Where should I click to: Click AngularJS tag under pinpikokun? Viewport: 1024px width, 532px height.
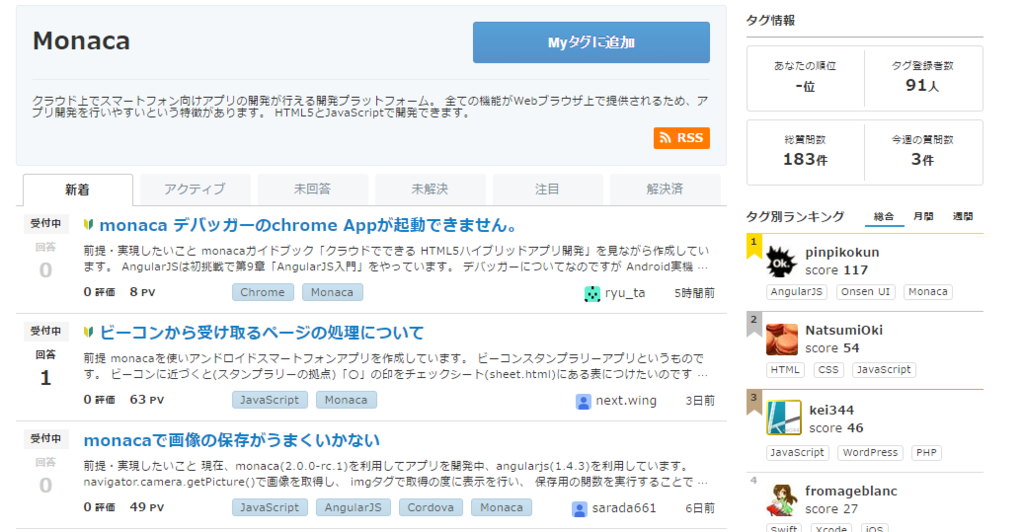coord(797,292)
